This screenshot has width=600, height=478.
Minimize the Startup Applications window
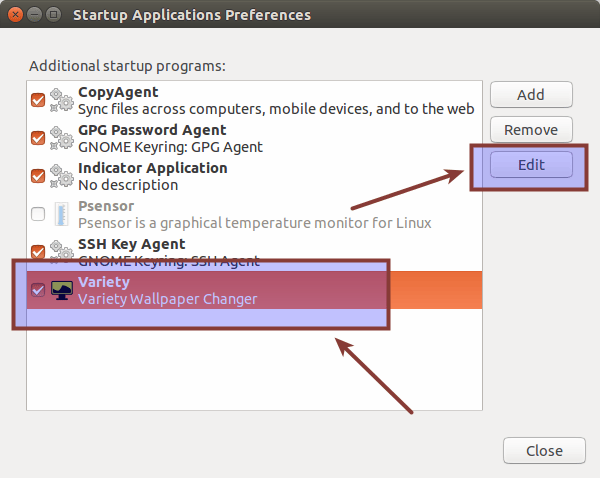[33, 15]
